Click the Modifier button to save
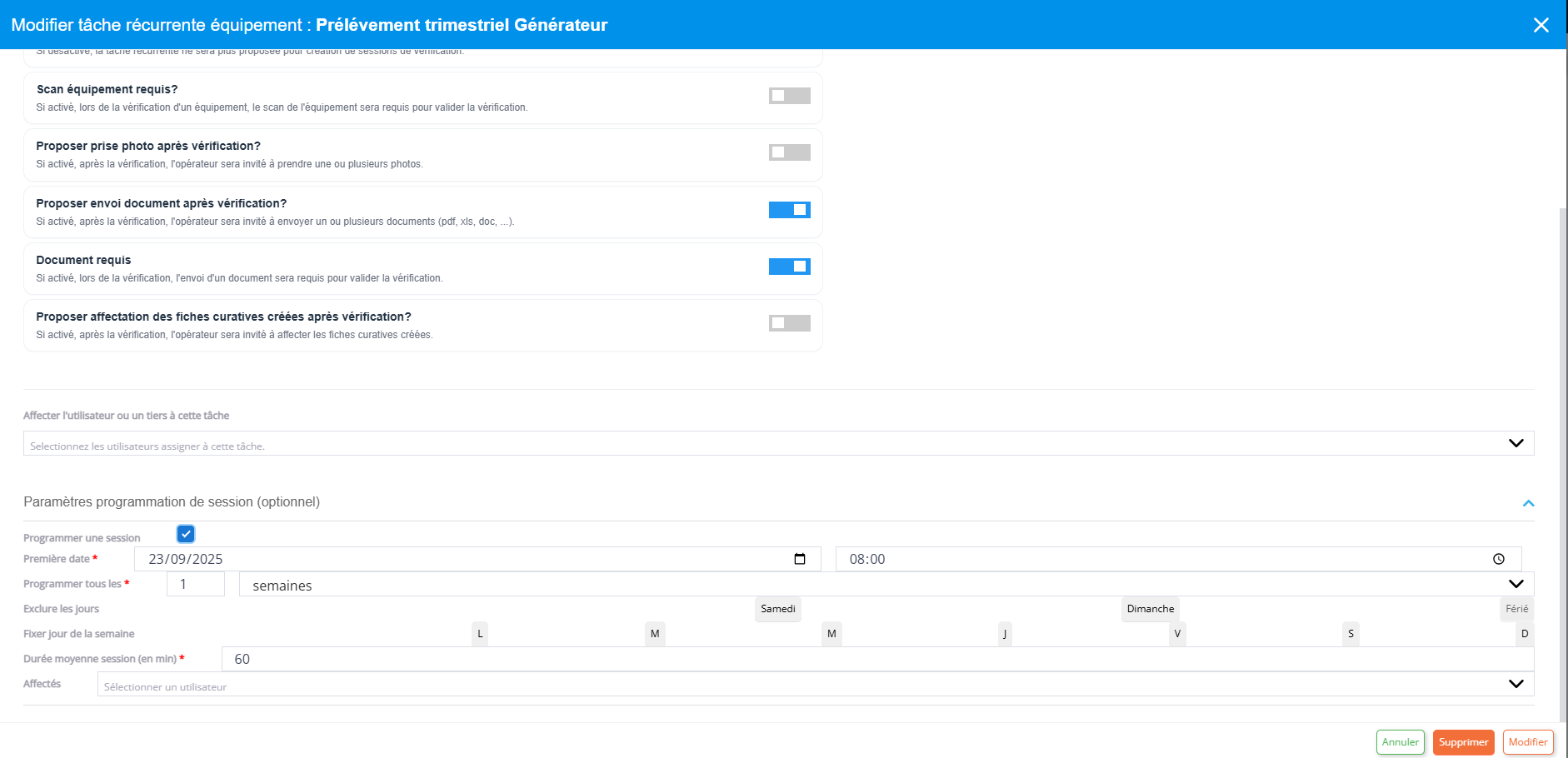The image size is (1568, 758). 1527,742
